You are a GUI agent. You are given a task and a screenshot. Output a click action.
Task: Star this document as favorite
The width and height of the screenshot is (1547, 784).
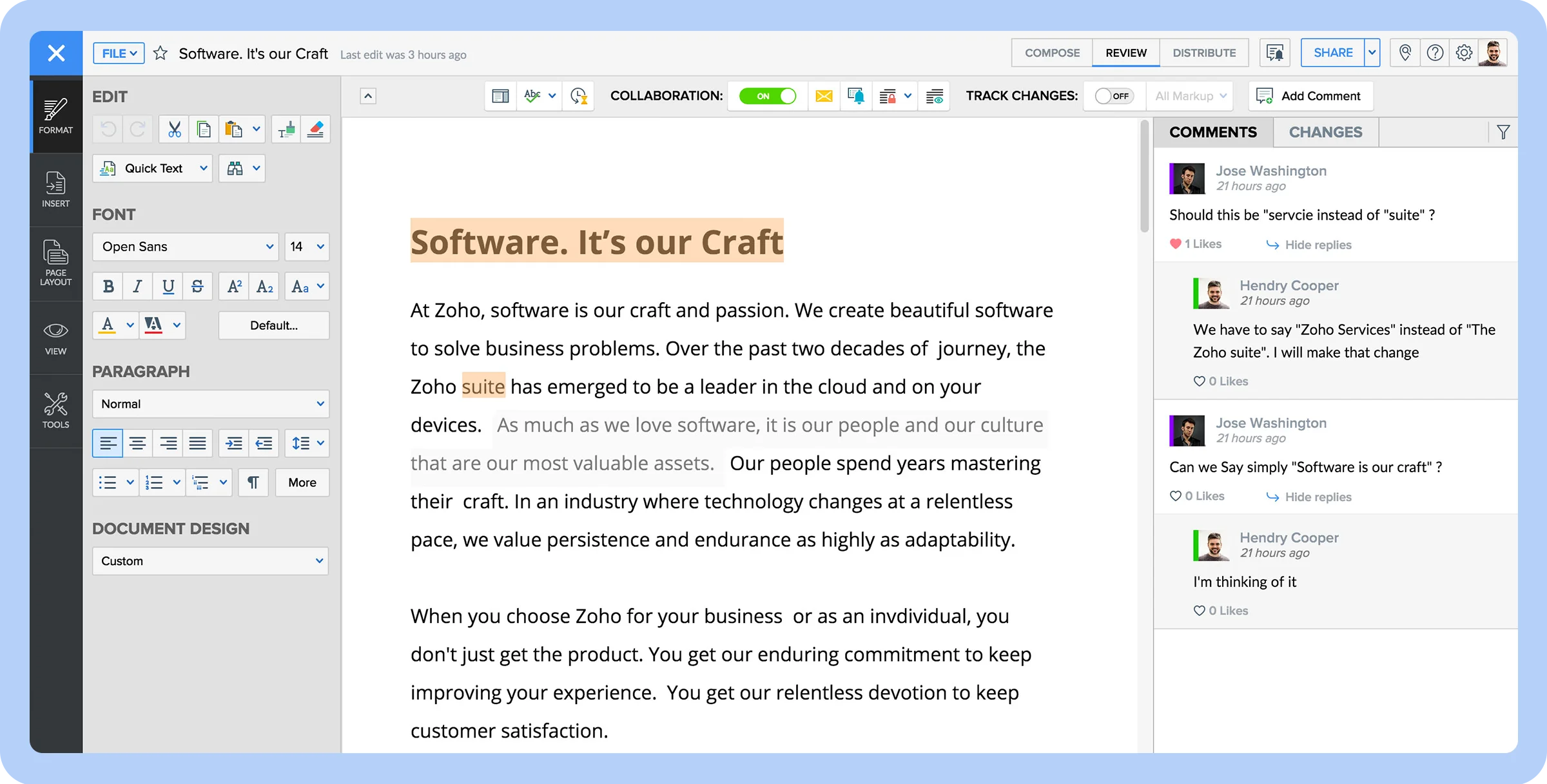click(x=161, y=53)
